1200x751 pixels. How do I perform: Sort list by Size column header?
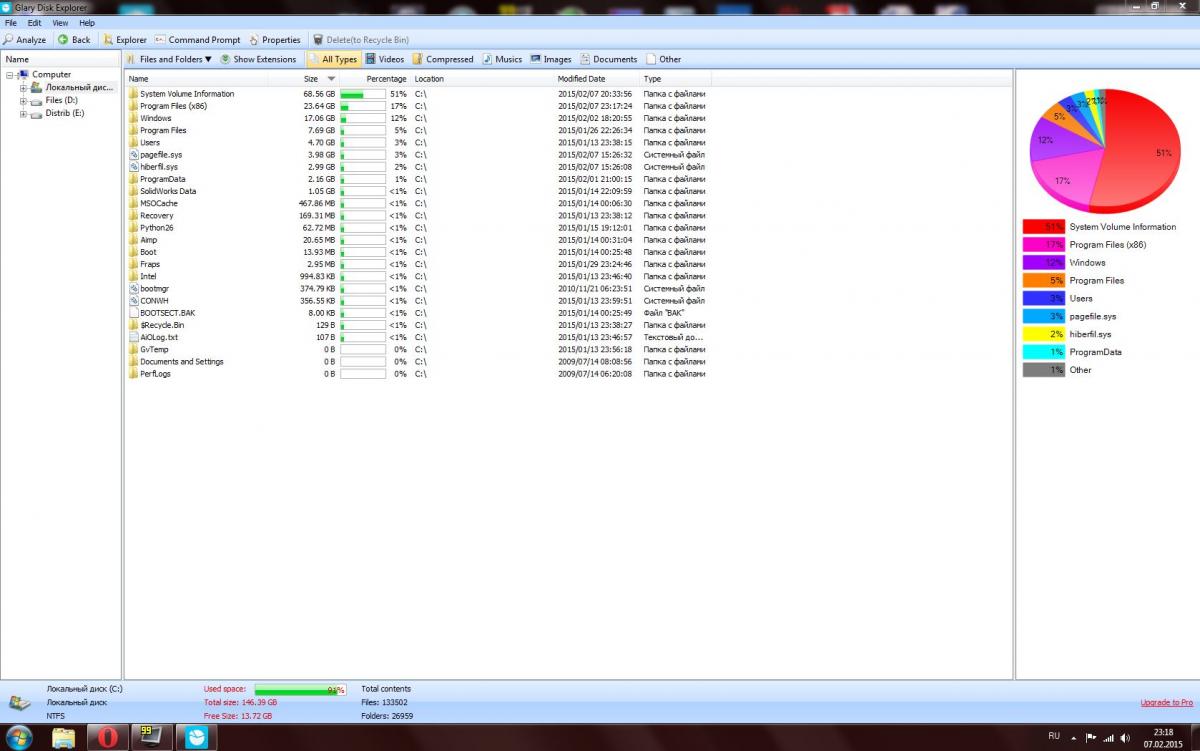(311, 79)
